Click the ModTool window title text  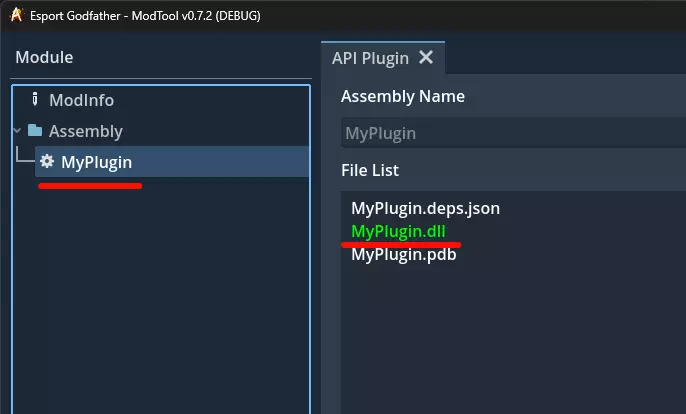(150, 15)
